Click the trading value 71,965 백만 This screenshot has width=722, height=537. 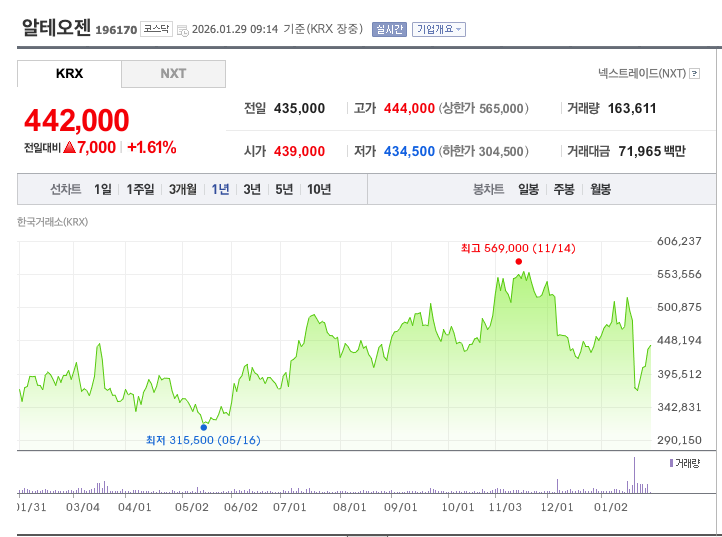(652, 152)
